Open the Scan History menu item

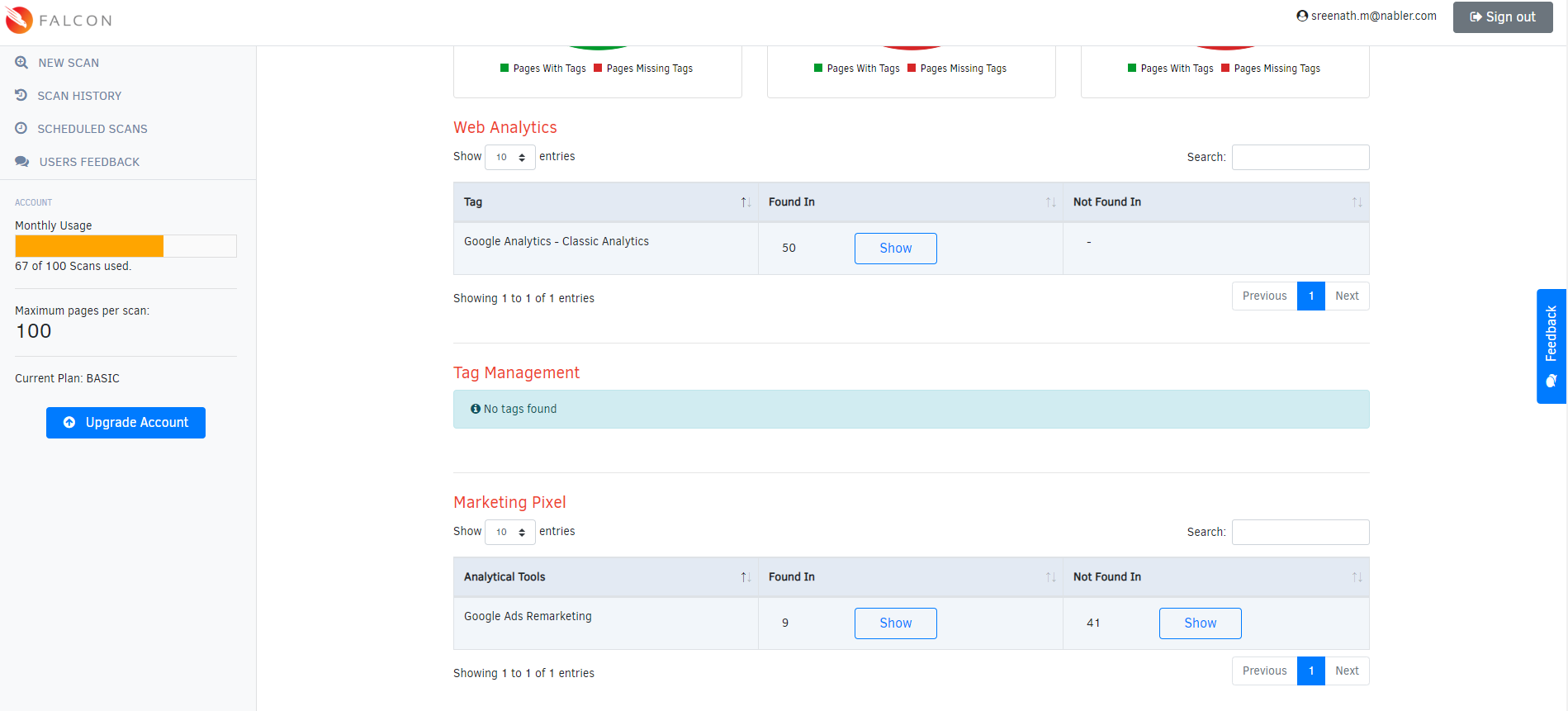(x=79, y=96)
